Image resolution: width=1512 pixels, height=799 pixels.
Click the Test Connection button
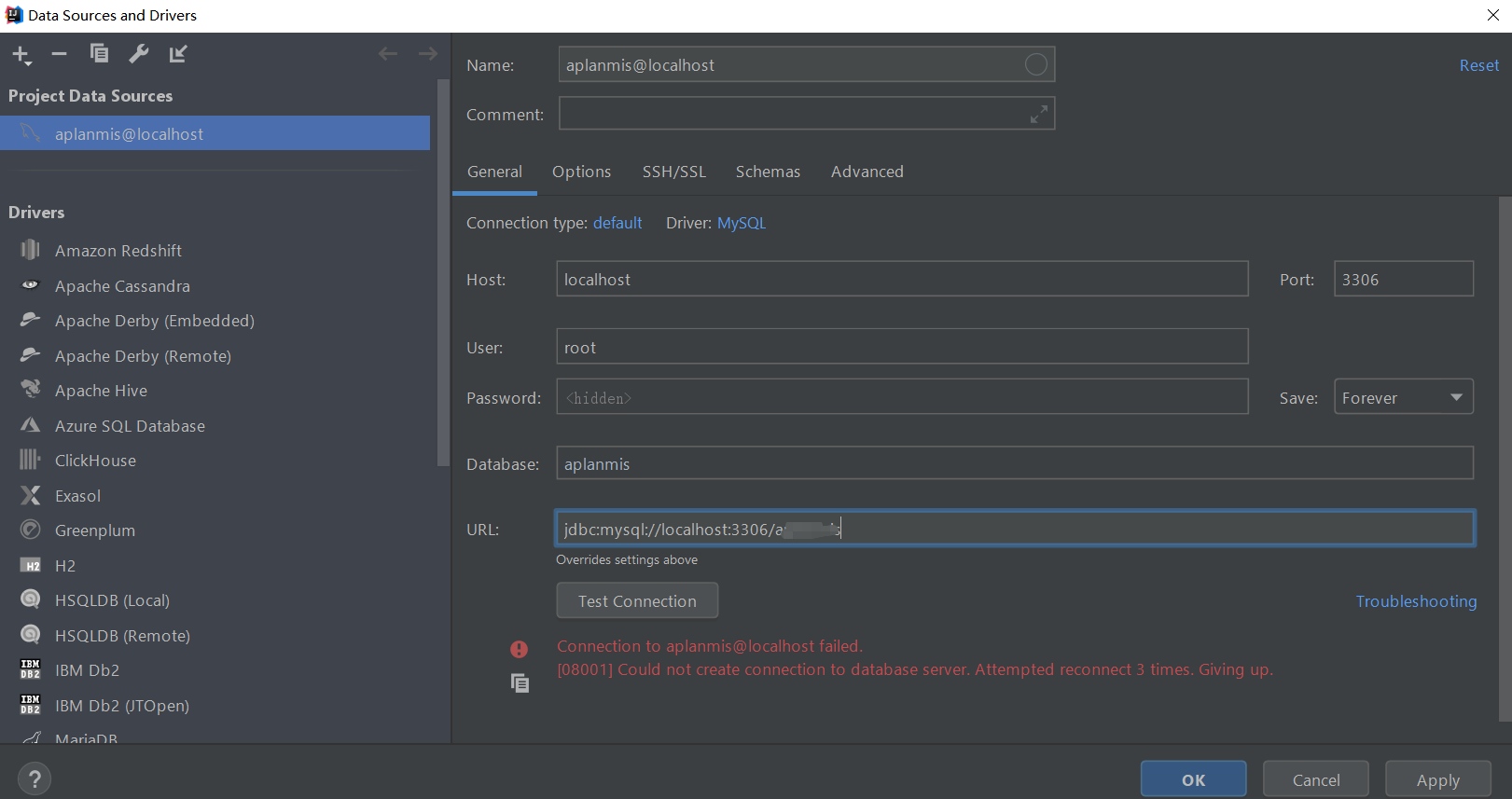tap(637, 600)
